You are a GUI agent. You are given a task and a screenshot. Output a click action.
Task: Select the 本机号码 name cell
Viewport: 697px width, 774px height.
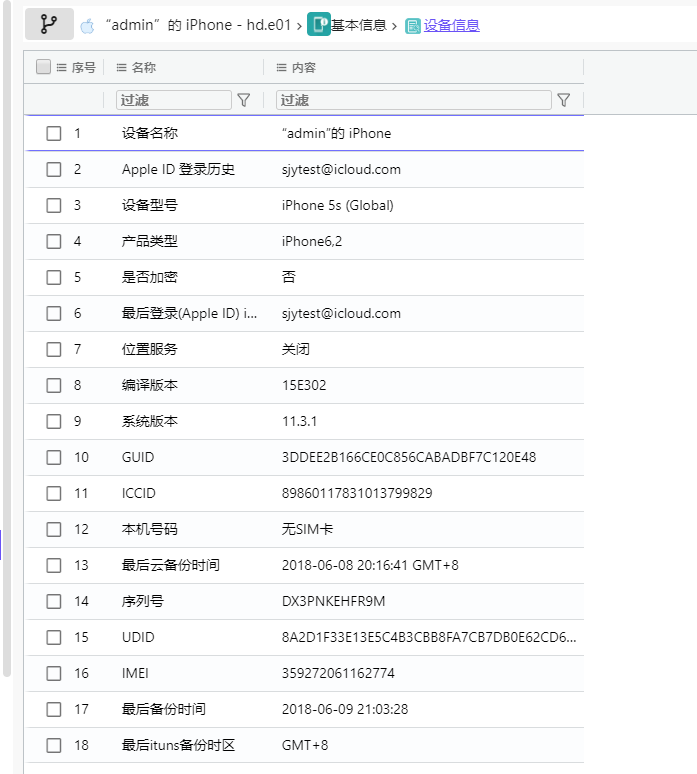point(150,530)
